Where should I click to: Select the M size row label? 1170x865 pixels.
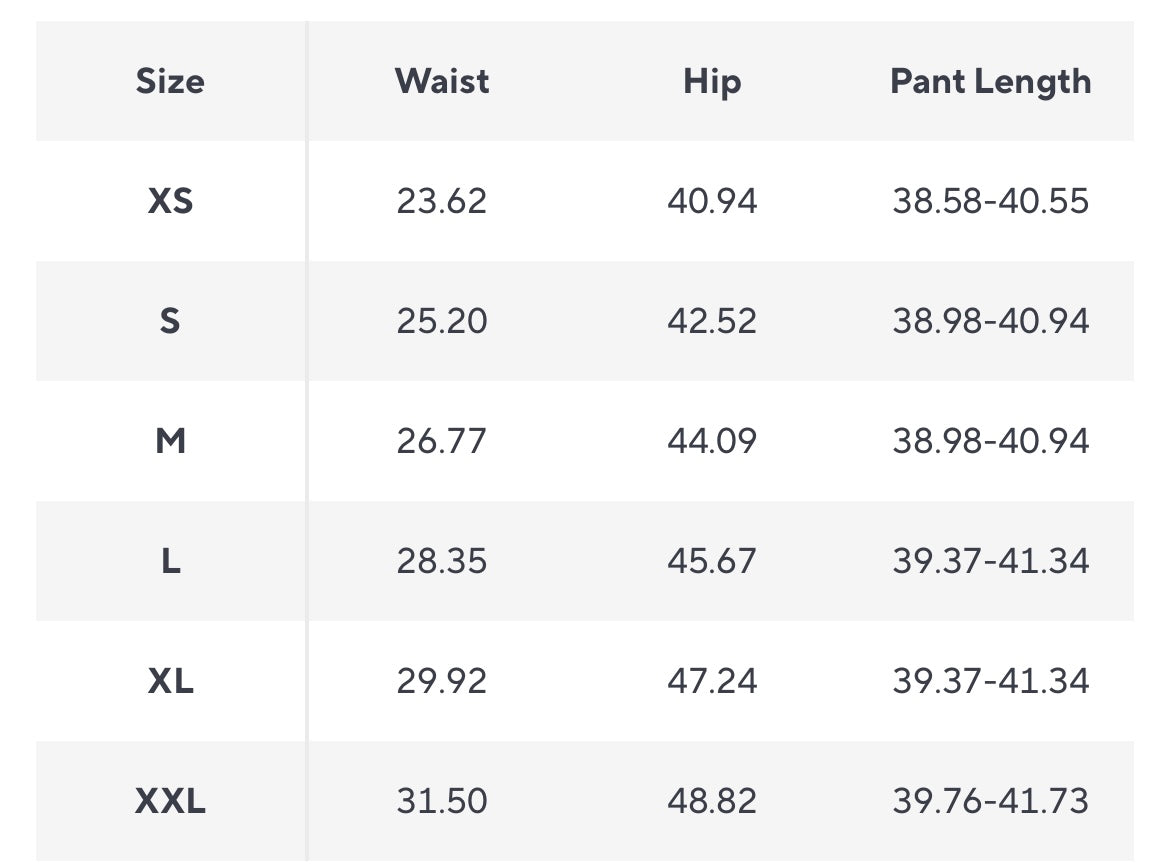tap(170, 441)
